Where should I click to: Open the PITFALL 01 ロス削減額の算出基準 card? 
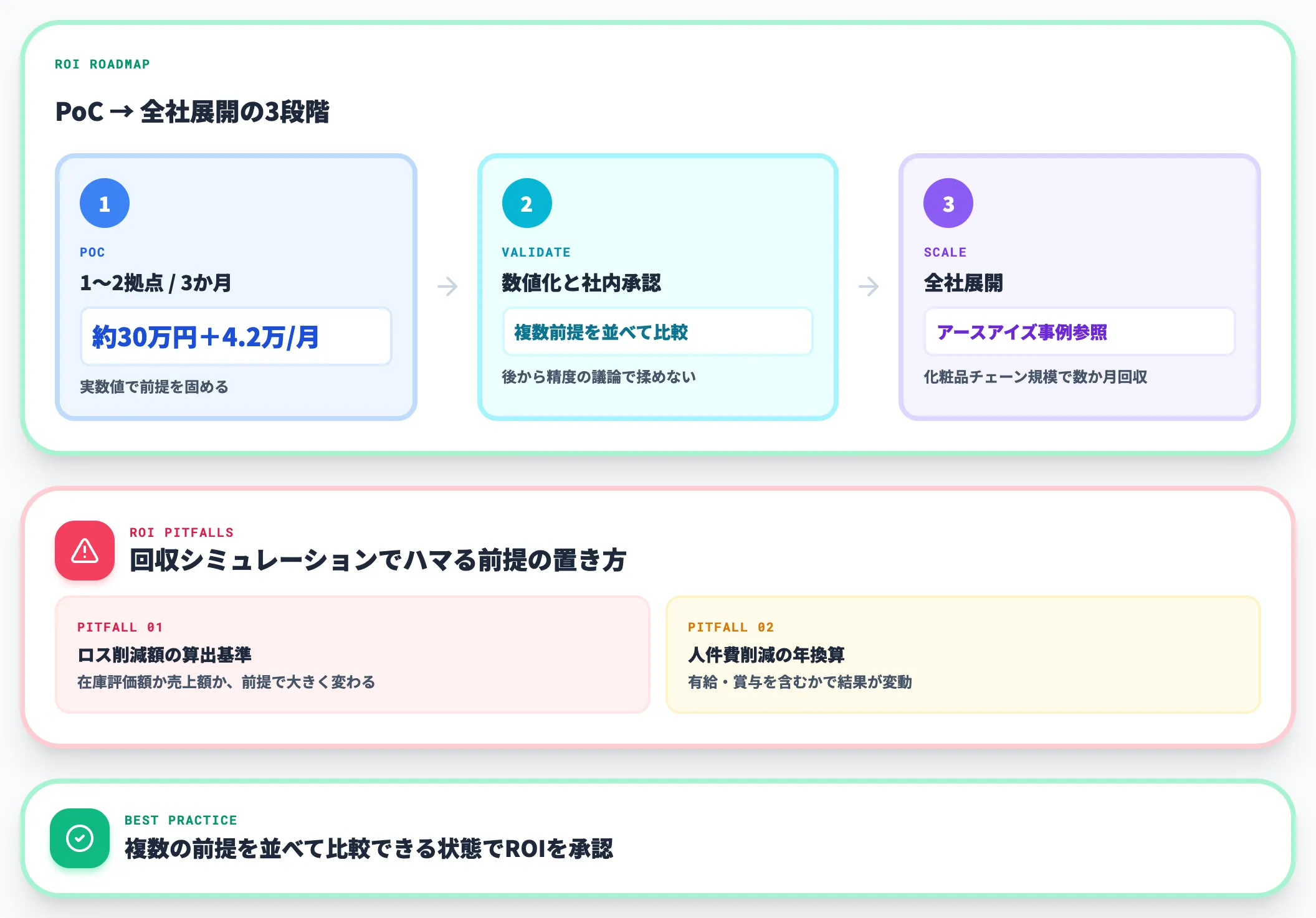(x=353, y=655)
